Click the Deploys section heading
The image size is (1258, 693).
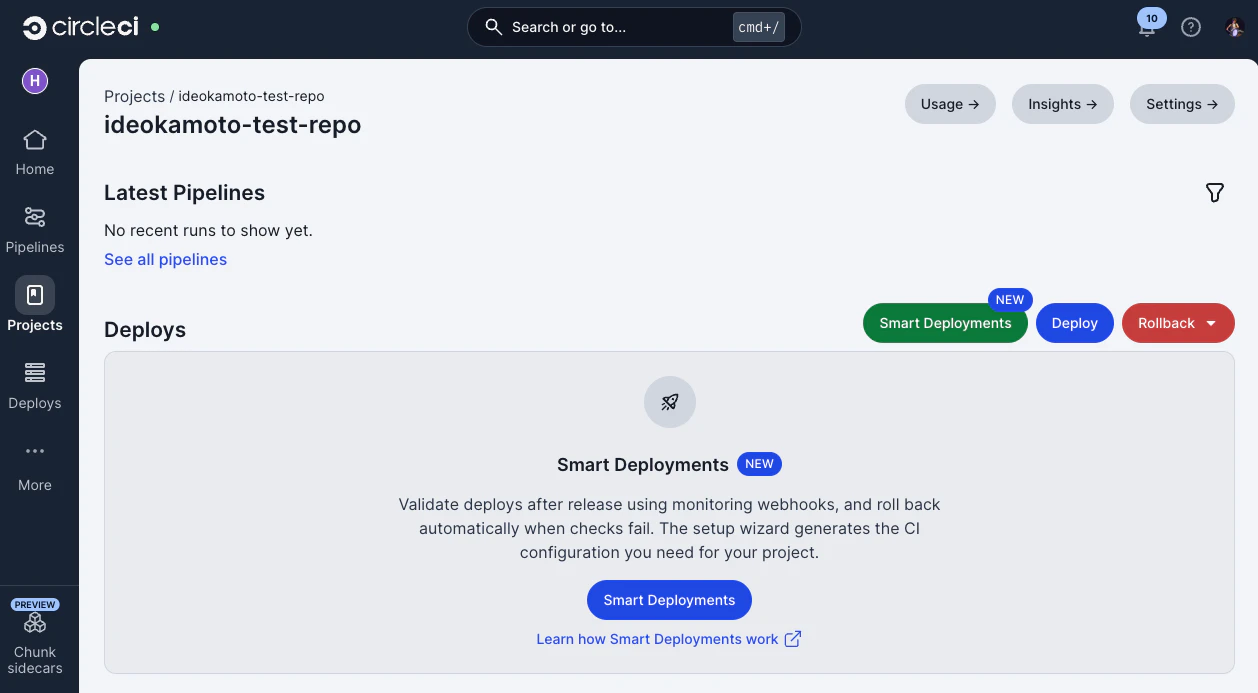click(145, 330)
